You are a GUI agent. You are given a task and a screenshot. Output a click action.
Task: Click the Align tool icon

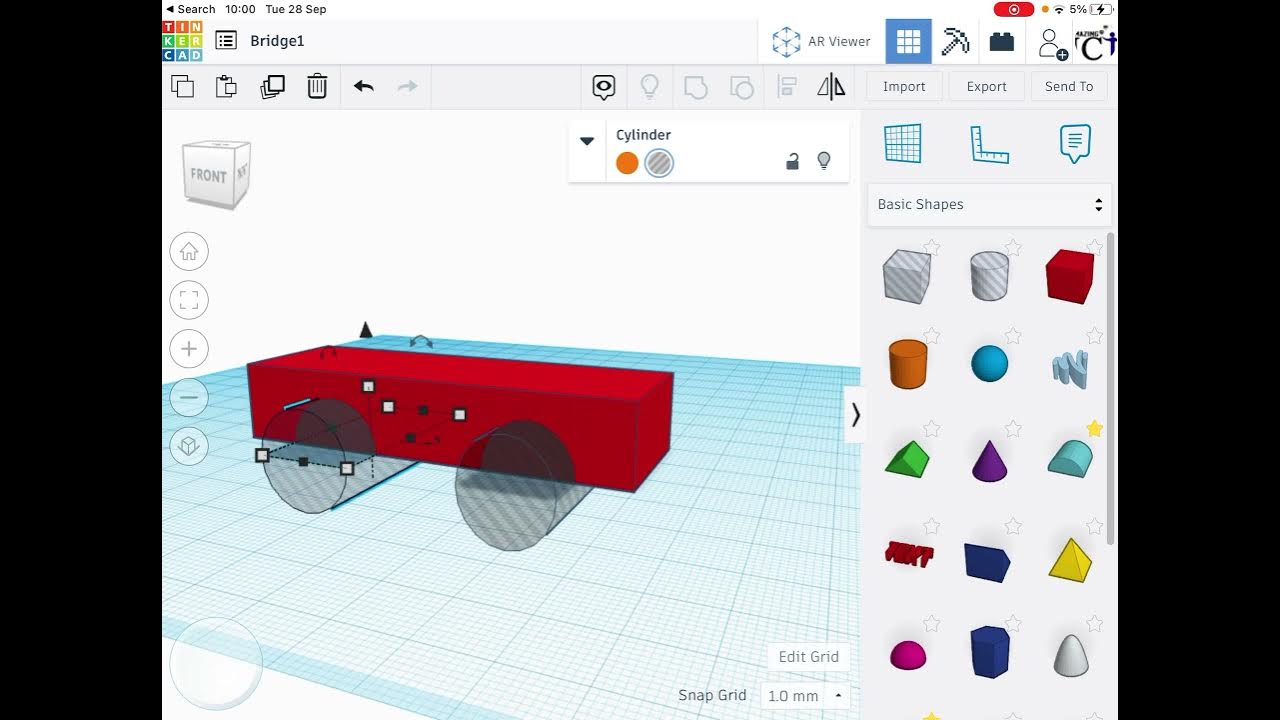787,87
